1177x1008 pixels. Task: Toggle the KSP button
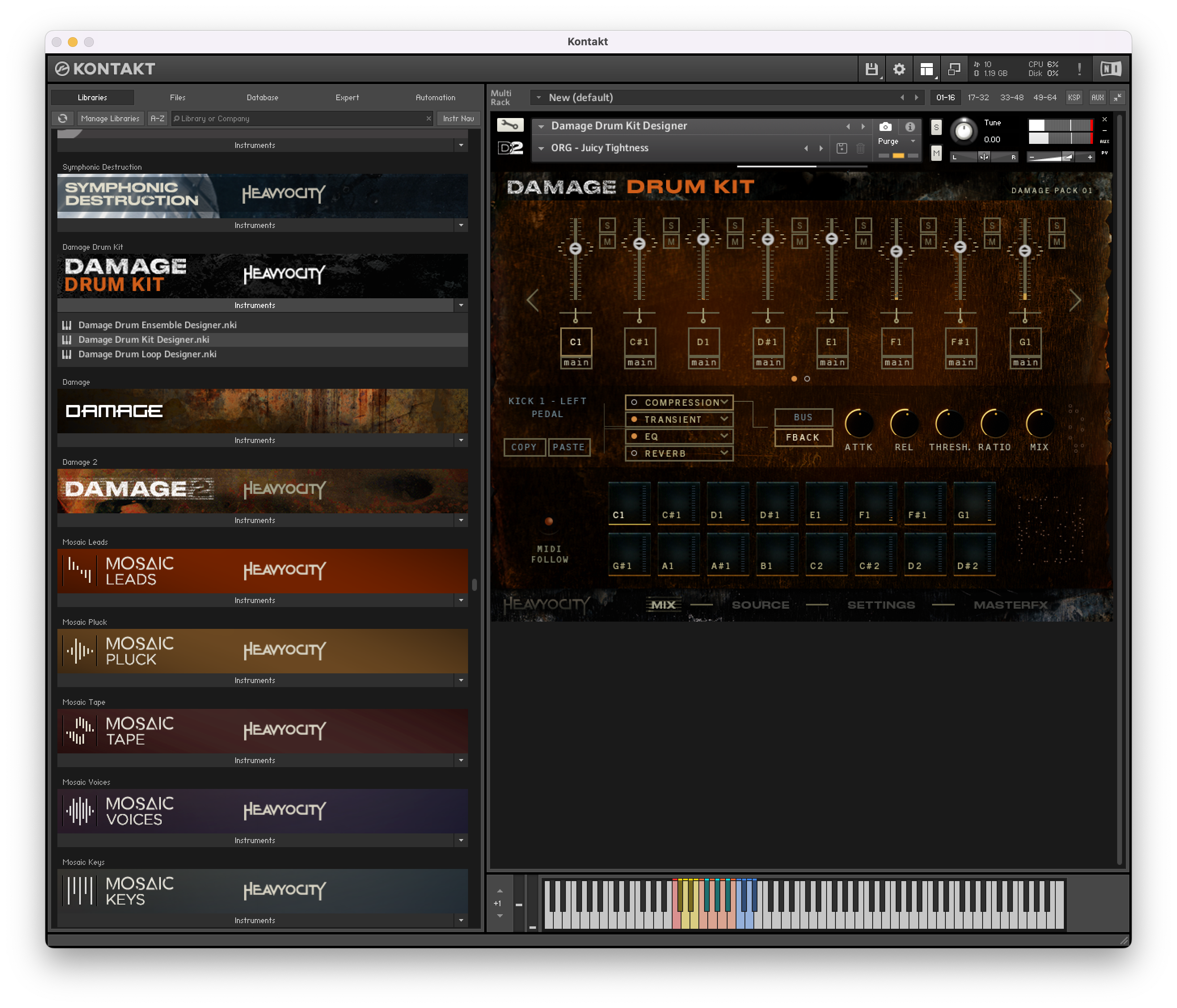[1074, 98]
